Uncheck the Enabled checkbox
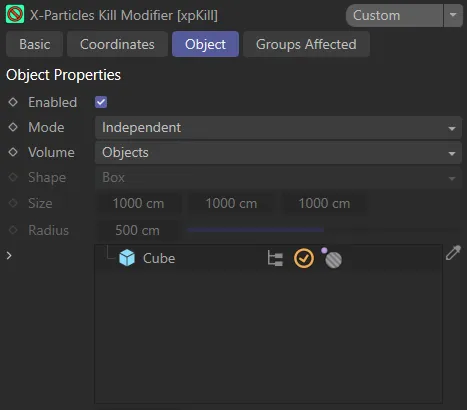 tap(101, 102)
